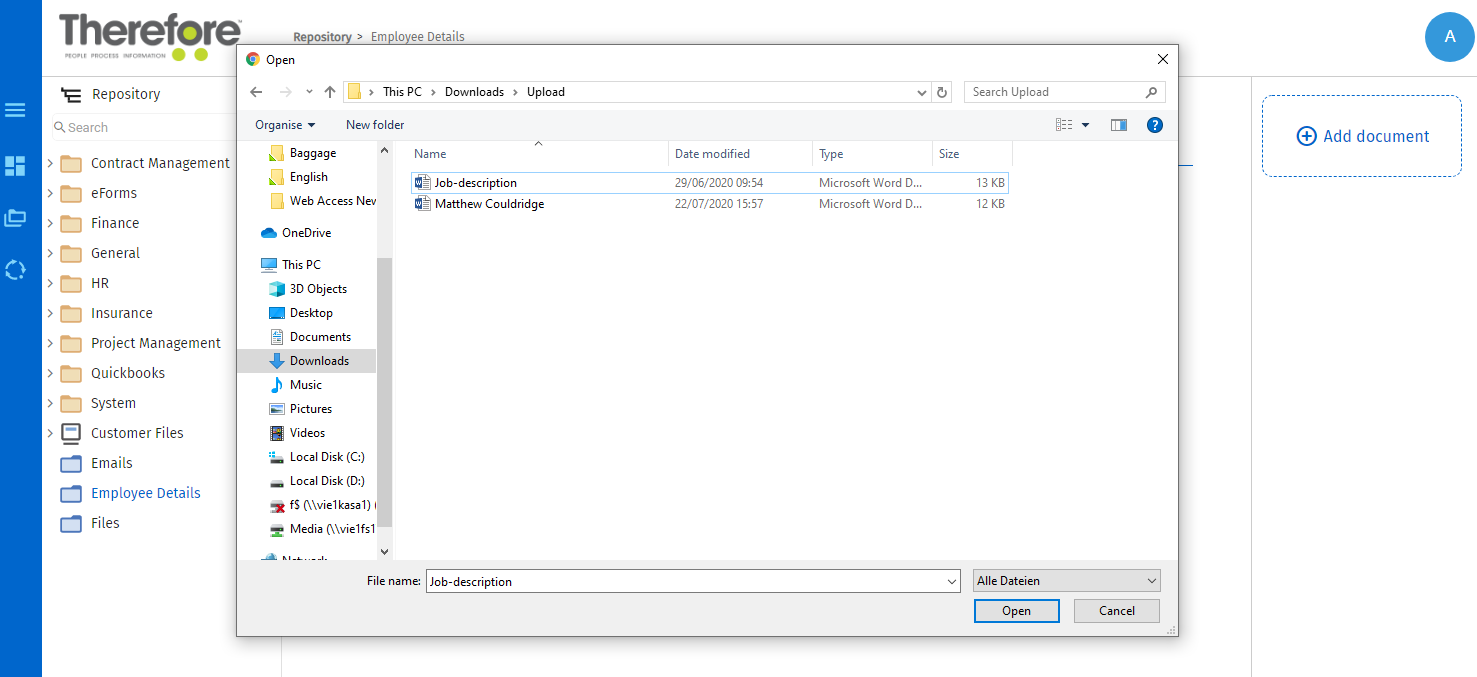Select the Downloads folder in navigation pane
This screenshot has height=677, width=1477.
coord(317,360)
